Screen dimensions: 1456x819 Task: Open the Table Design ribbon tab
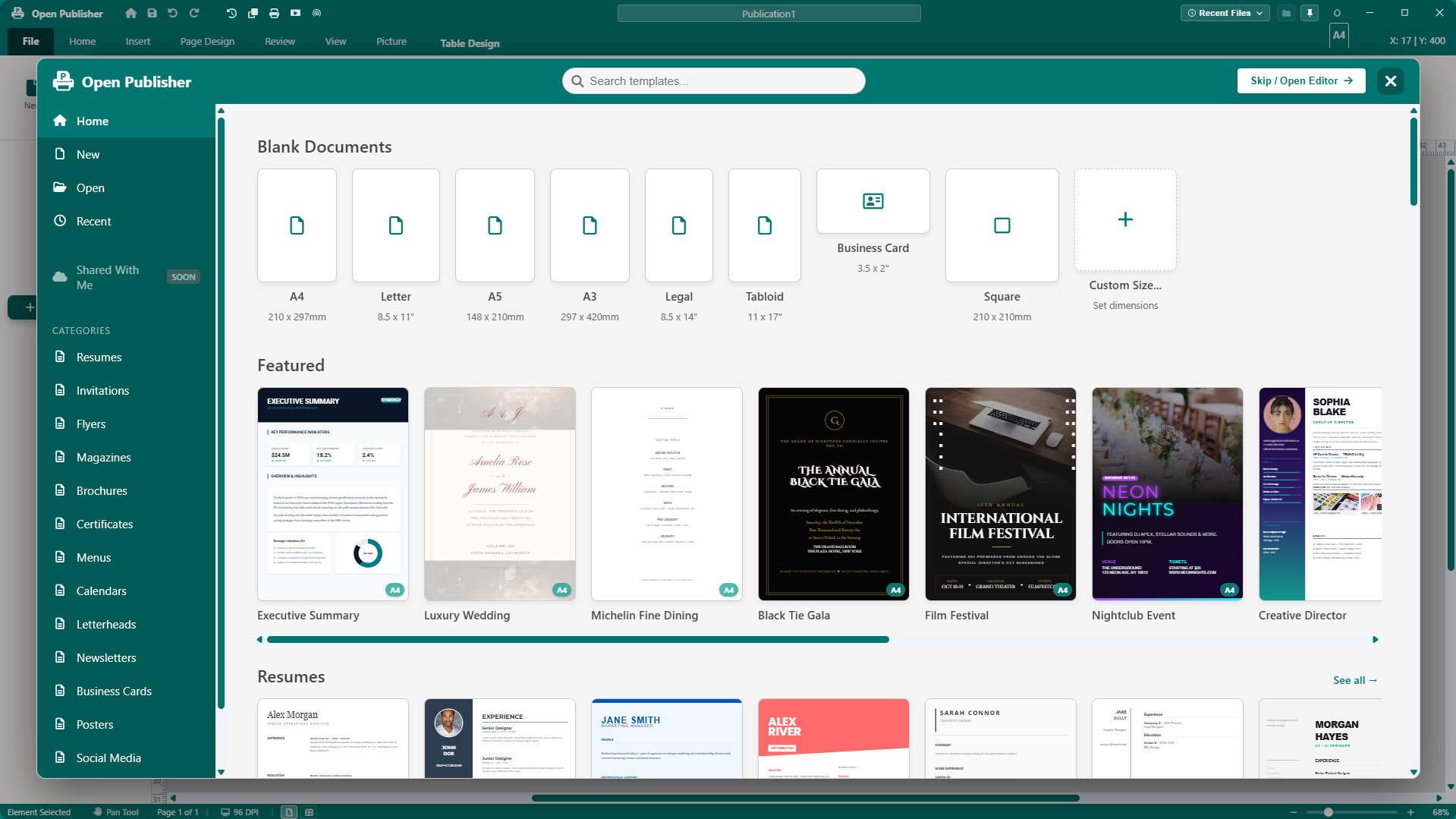point(470,43)
